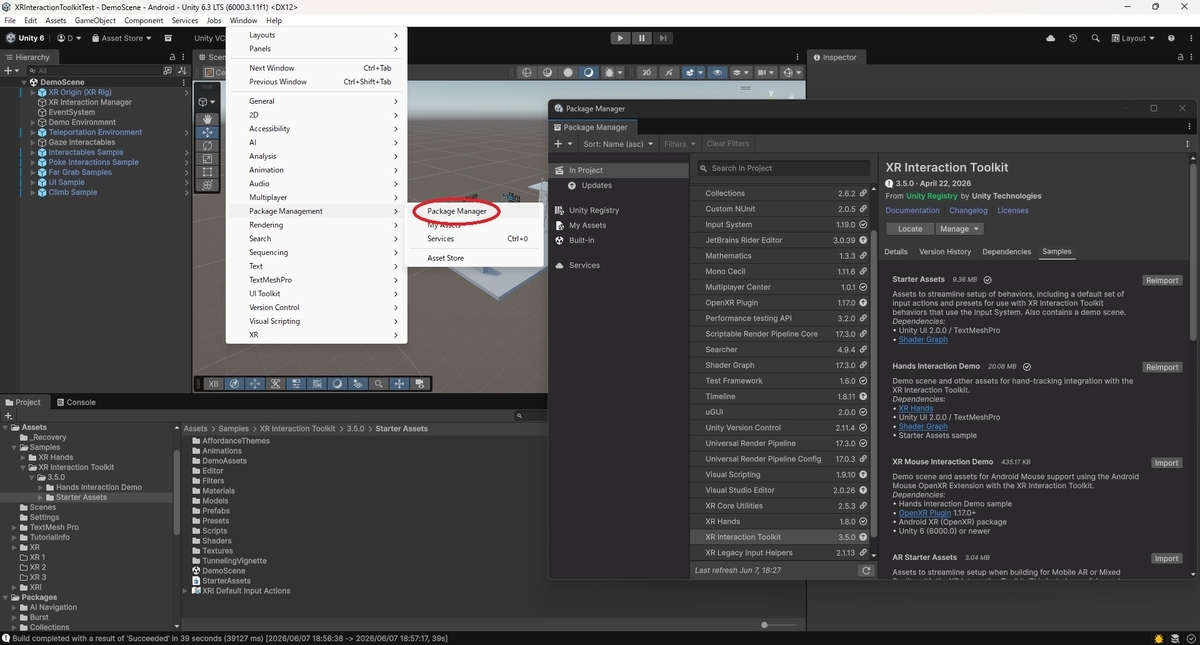This screenshot has width=1200, height=645.
Task: Open the Sort: Name (asc) dropdown
Action: tap(617, 144)
